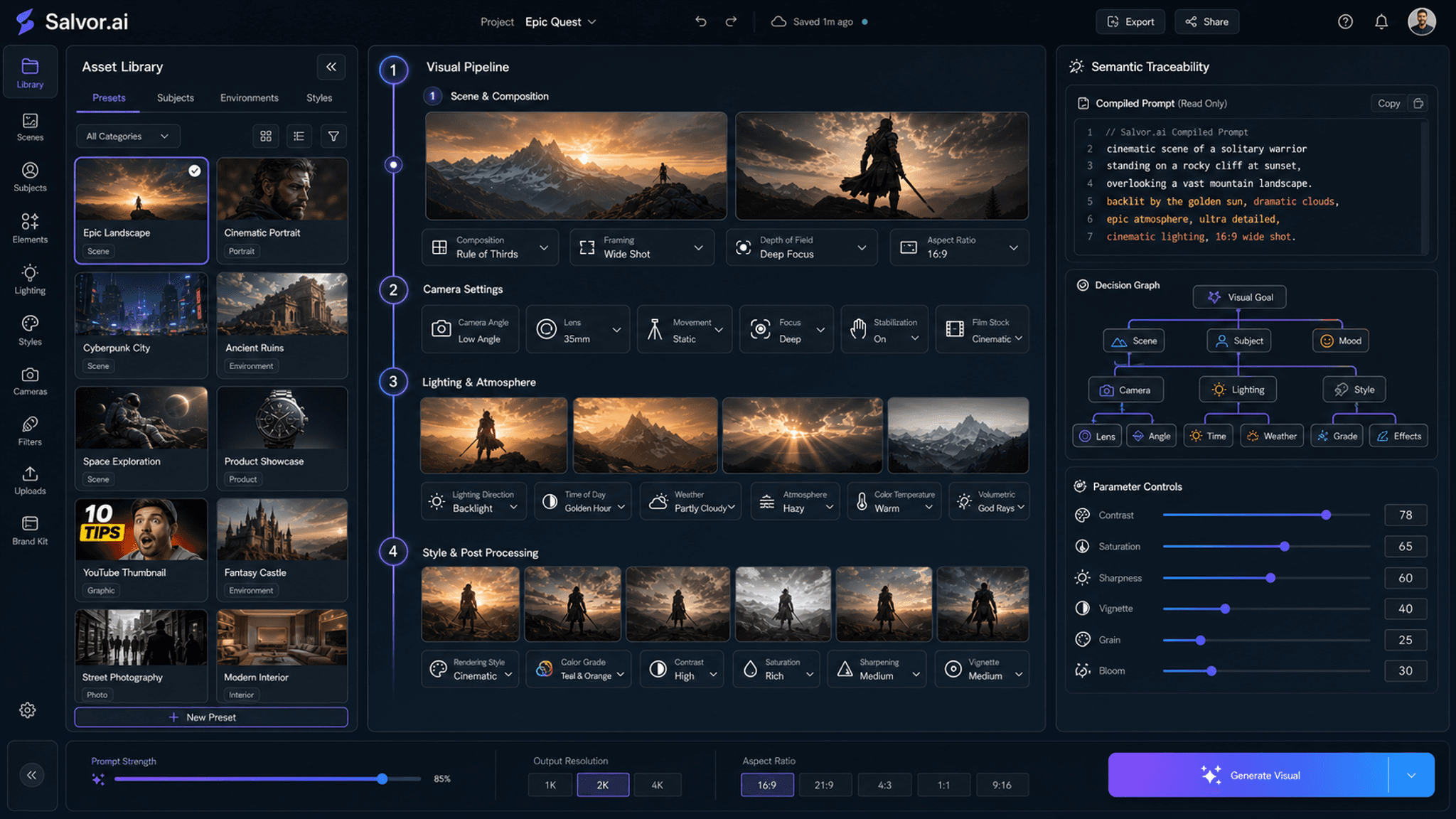Redo the last action
This screenshot has width=1456, height=819.
pyautogui.click(x=731, y=21)
